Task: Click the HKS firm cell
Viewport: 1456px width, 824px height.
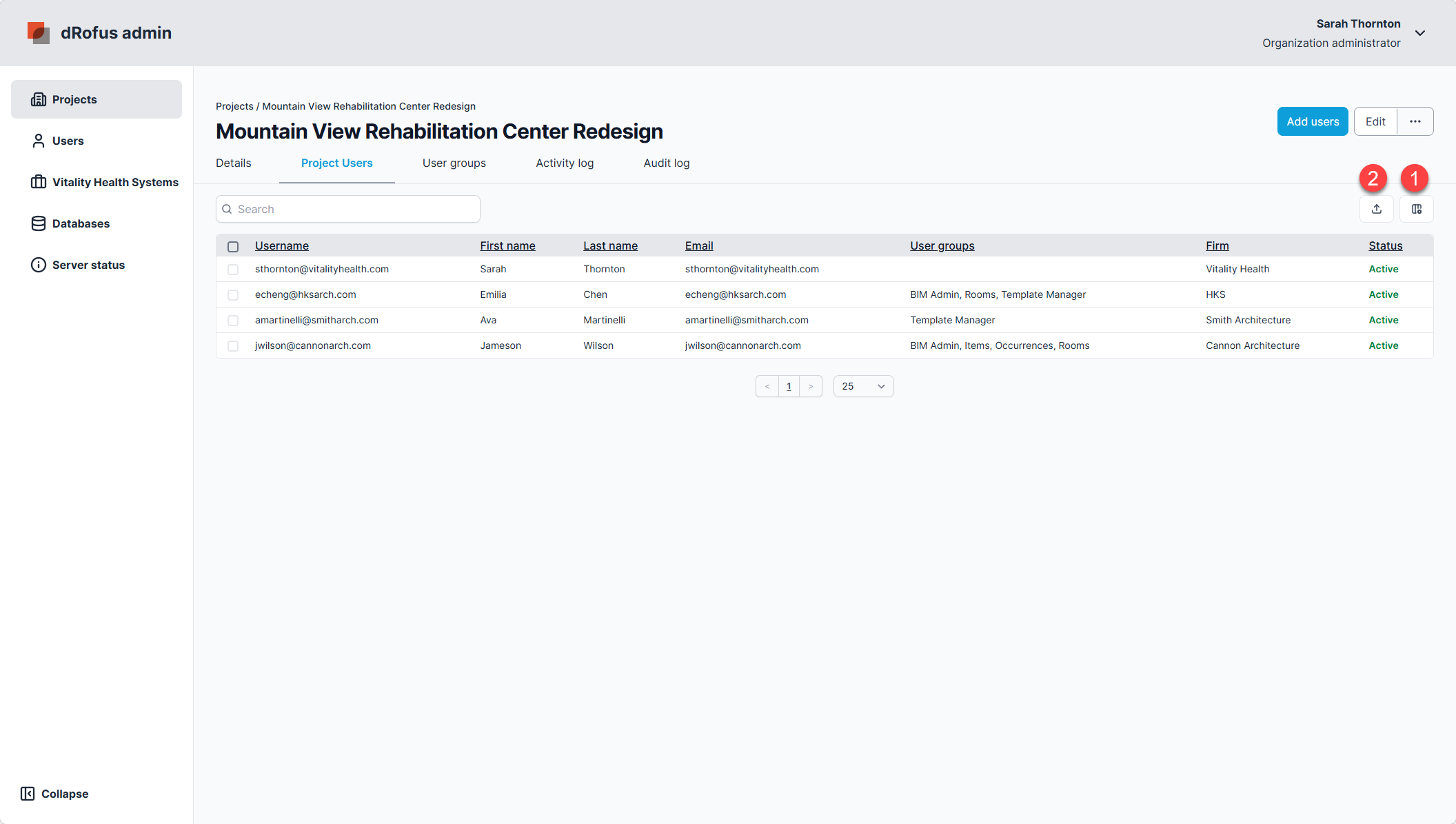Action: point(1215,294)
